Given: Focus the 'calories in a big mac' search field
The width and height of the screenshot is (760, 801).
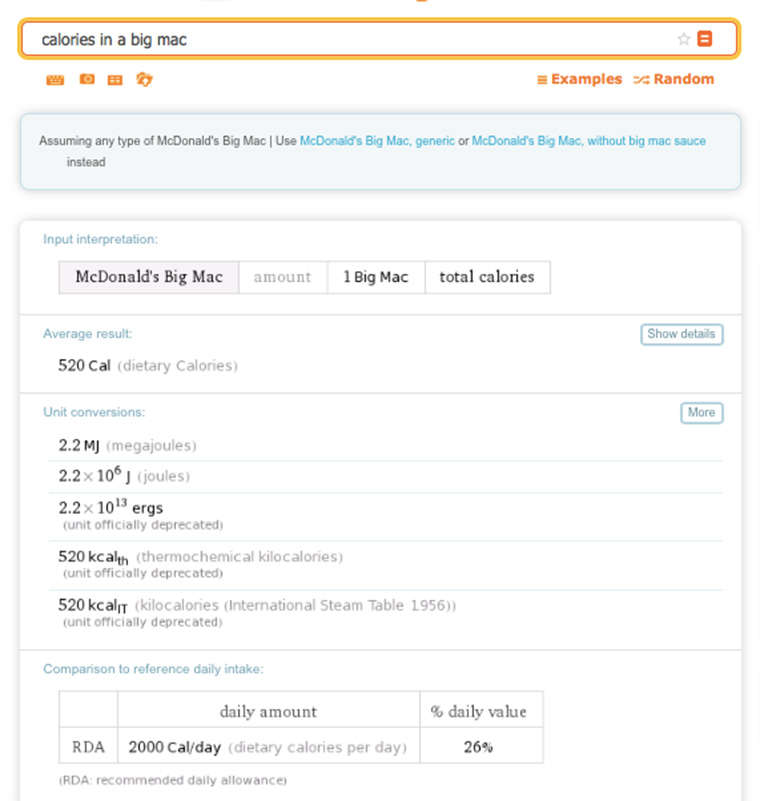Looking at the screenshot, I should (352, 39).
